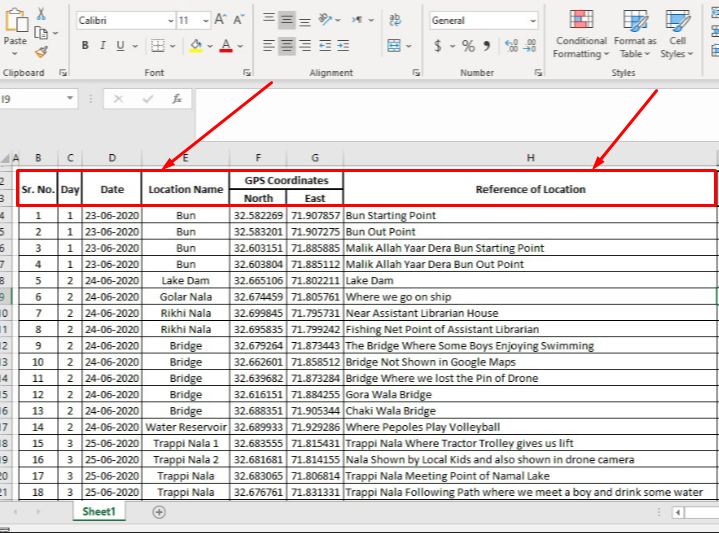Click Increase Decimal icon
Image resolution: width=719 pixels, height=533 pixels.
pyautogui.click(x=511, y=45)
